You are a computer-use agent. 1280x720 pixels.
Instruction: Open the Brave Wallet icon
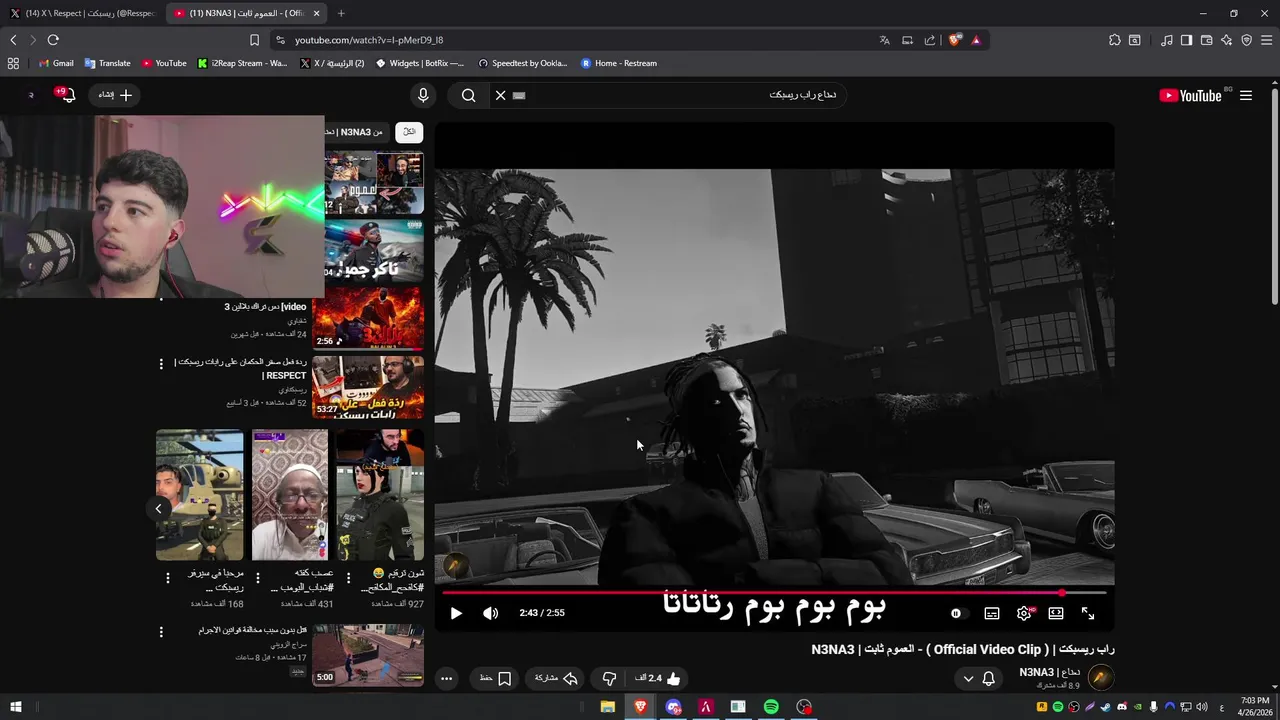point(1206,40)
